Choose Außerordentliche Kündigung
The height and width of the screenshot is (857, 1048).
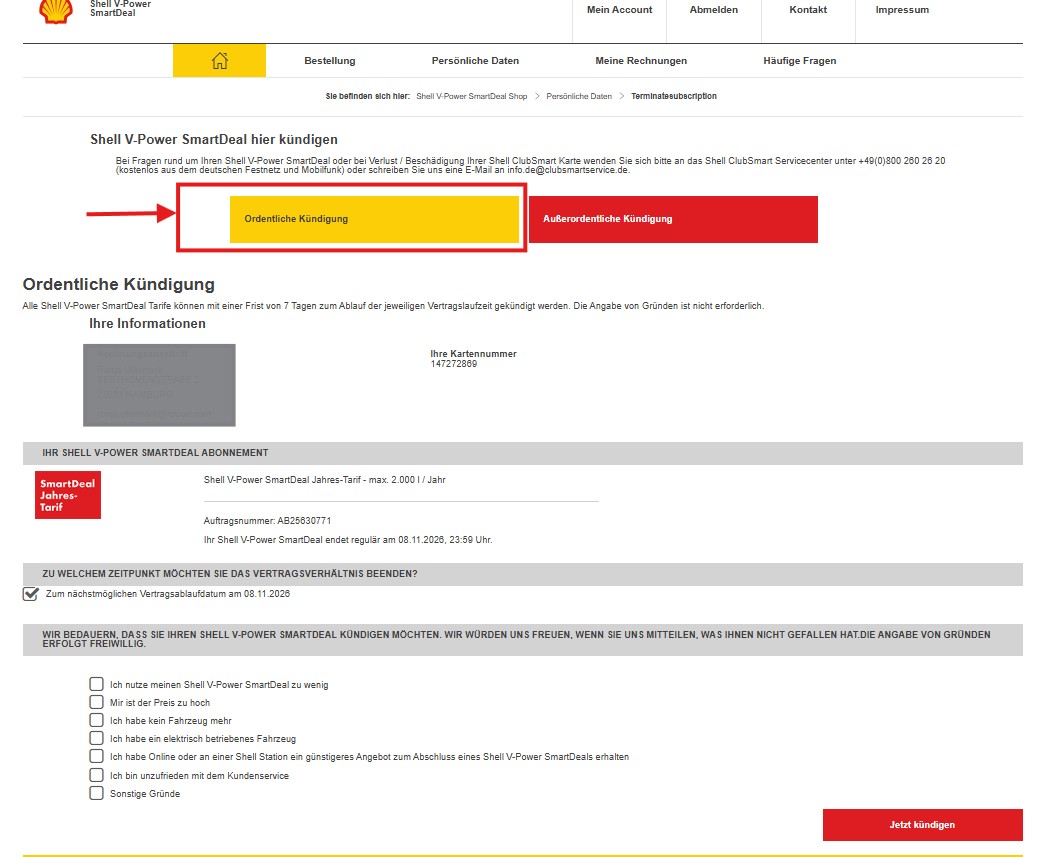coord(672,219)
